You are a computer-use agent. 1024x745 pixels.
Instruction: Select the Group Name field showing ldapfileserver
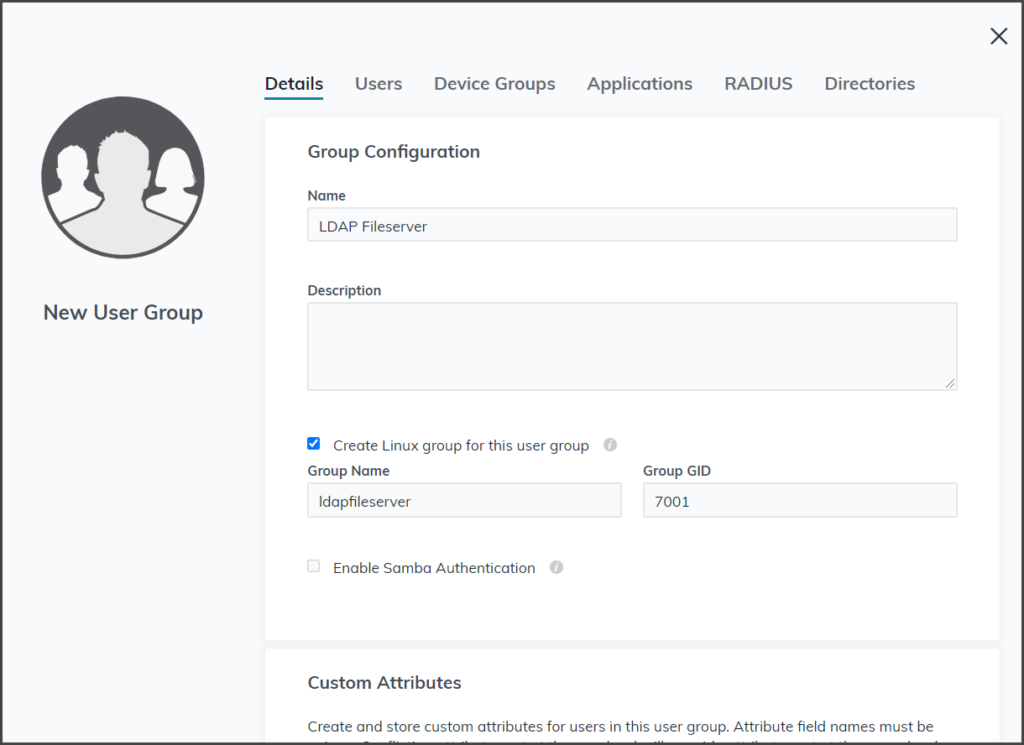point(464,500)
